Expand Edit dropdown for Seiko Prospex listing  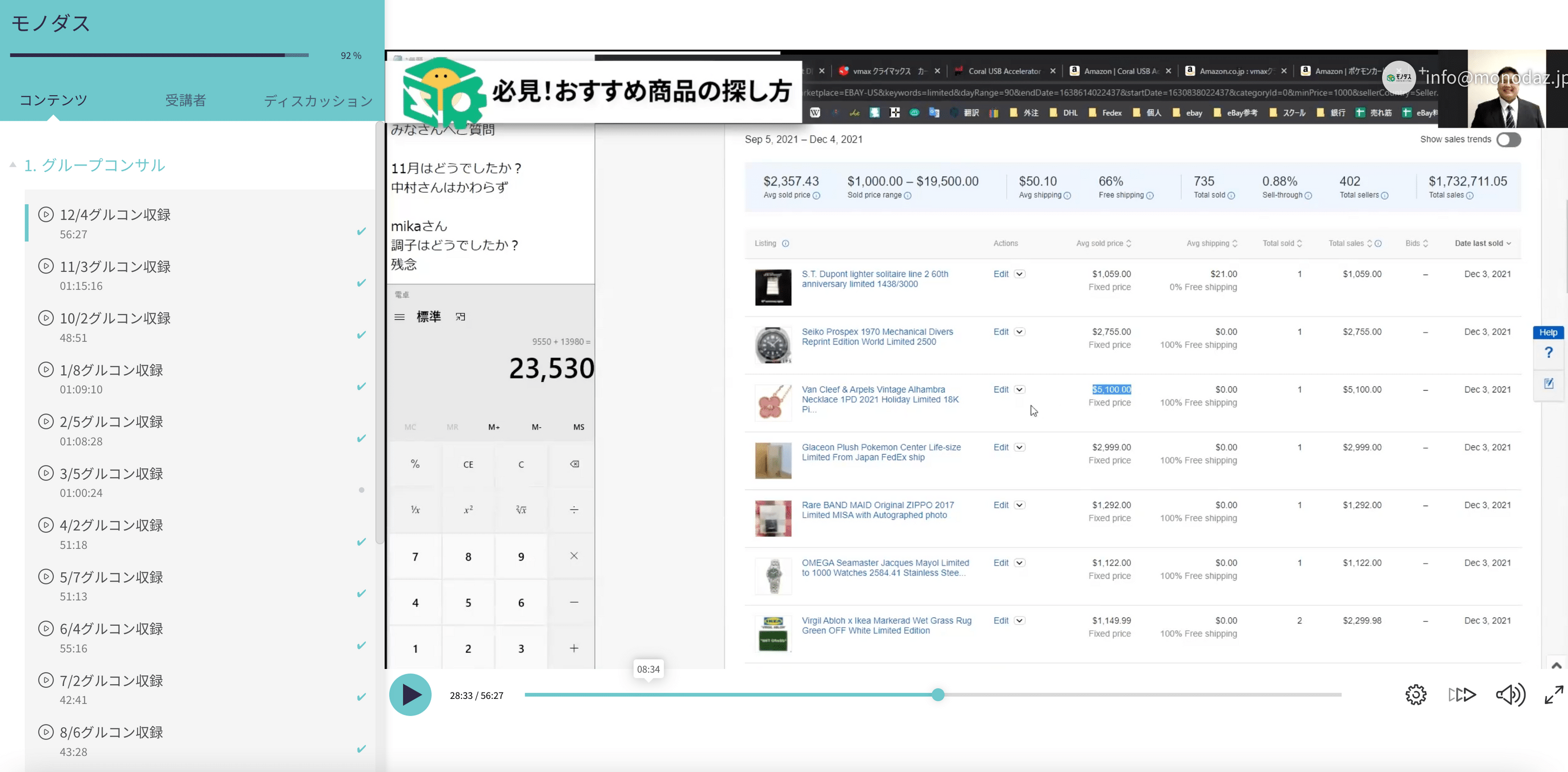pos(1020,332)
